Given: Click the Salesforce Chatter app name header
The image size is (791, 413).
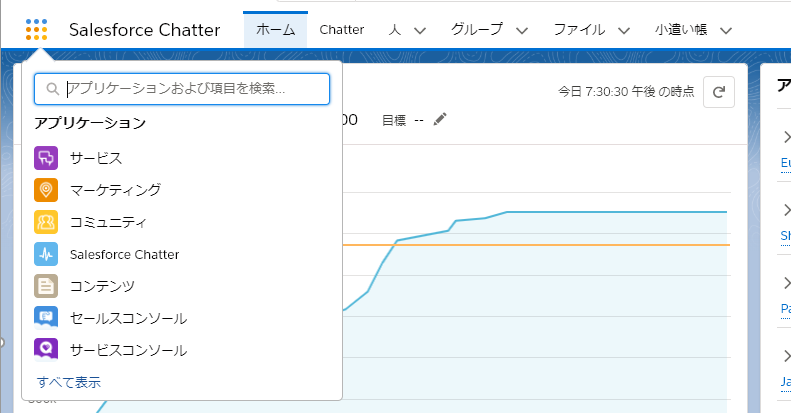Looking at the screenshot, I should tap(145, 30).
